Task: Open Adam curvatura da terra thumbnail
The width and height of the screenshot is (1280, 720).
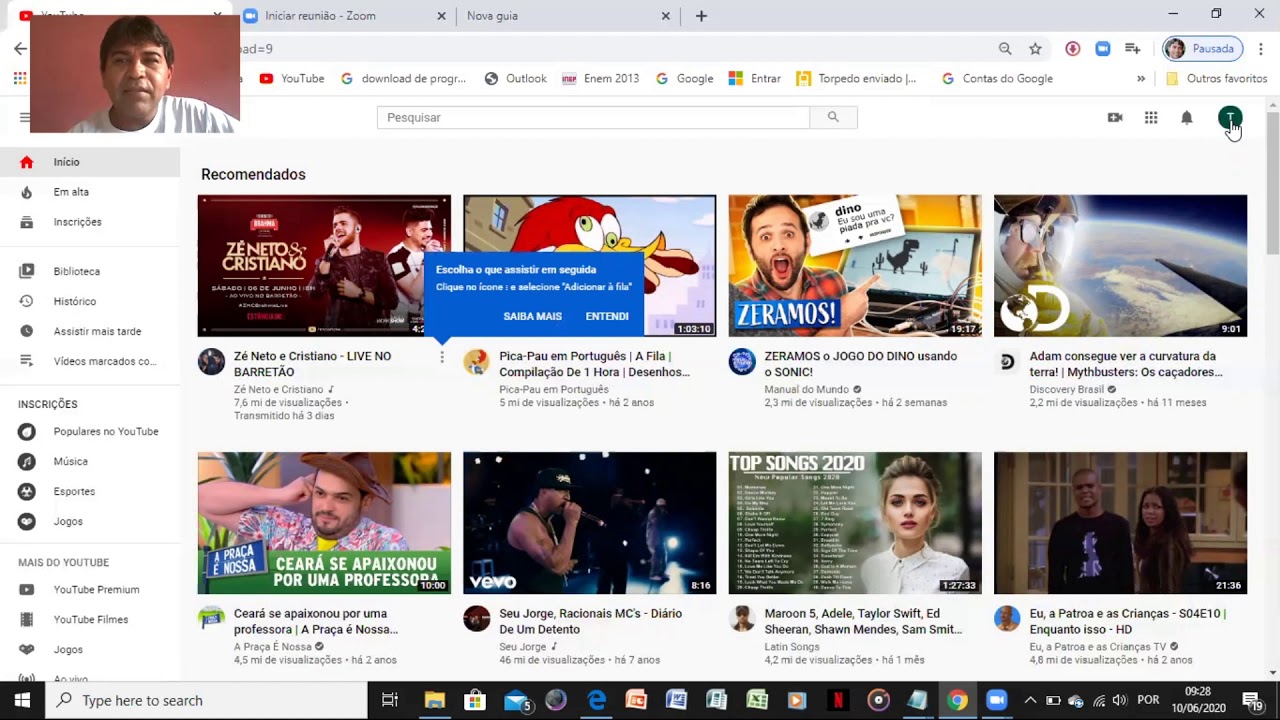Action: click(1120, 265)
